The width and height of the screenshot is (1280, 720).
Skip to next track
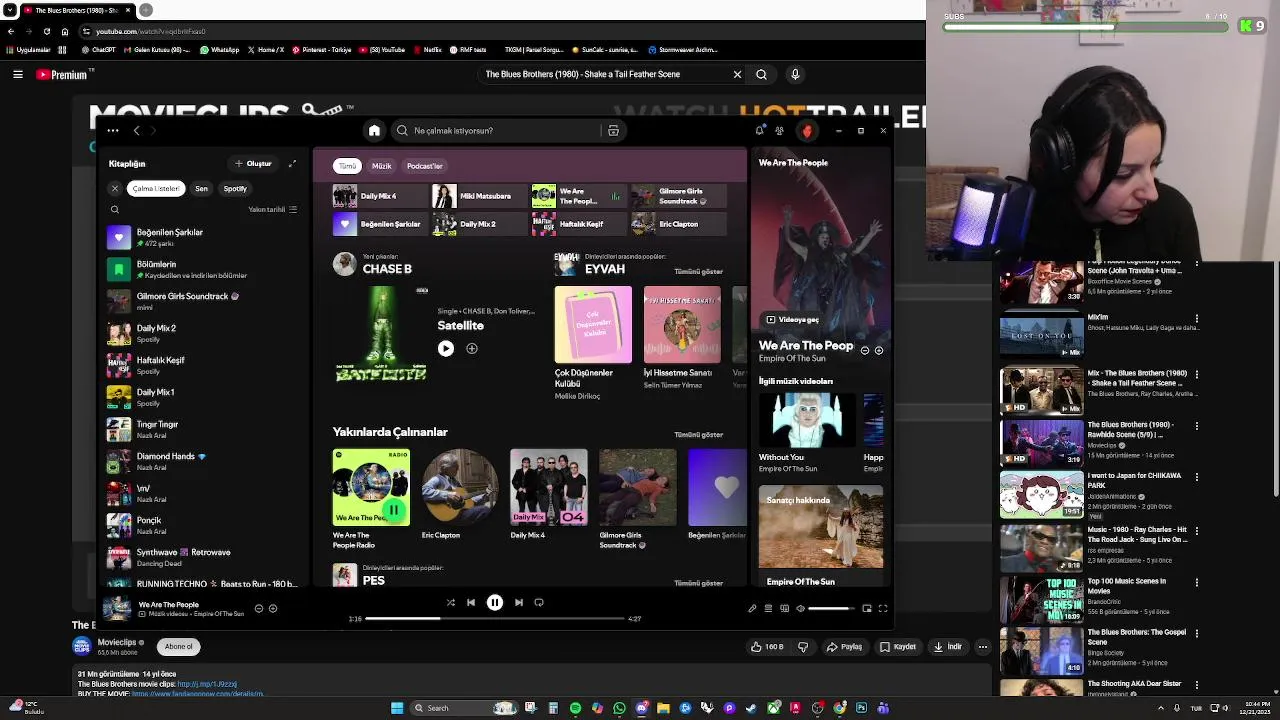pyautogui.click(x=518, y=603)
